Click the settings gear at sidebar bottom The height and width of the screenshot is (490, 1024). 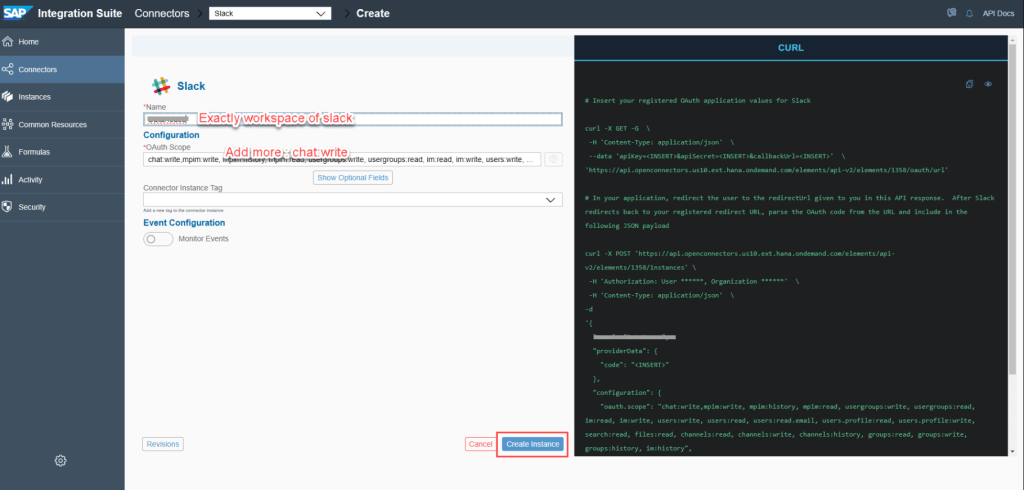[60, 460]
